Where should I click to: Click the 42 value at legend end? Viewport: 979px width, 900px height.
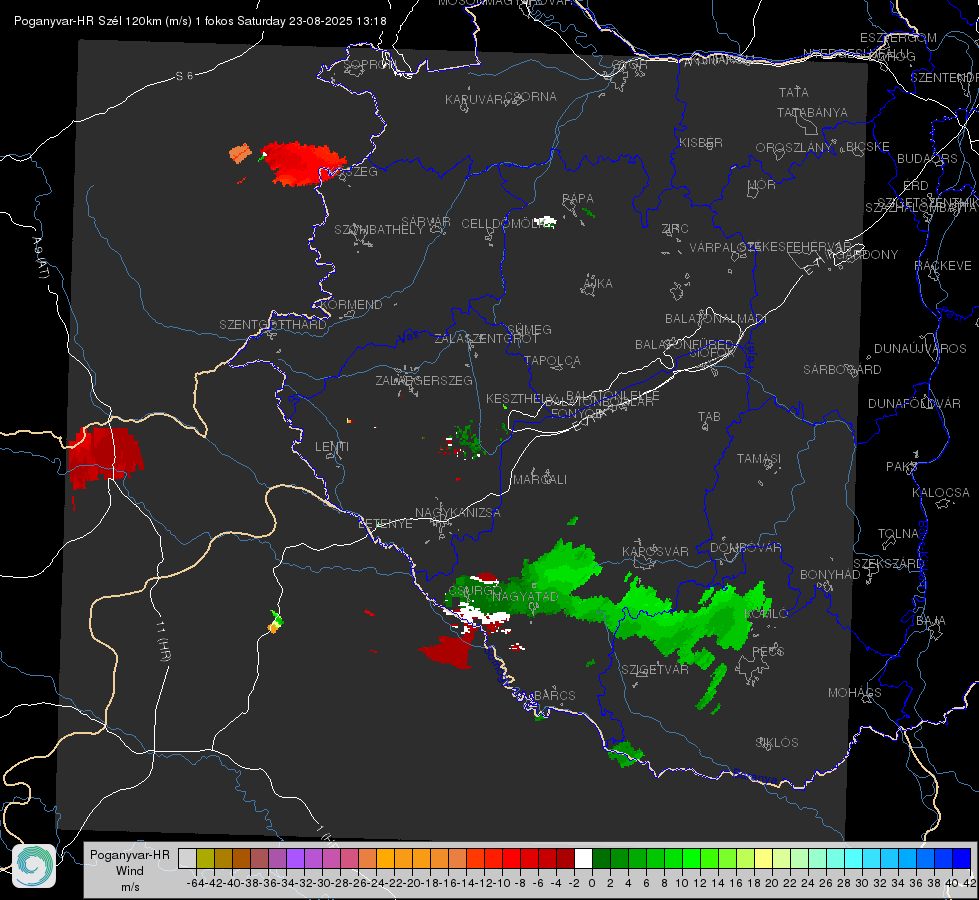tap(970, 883)
